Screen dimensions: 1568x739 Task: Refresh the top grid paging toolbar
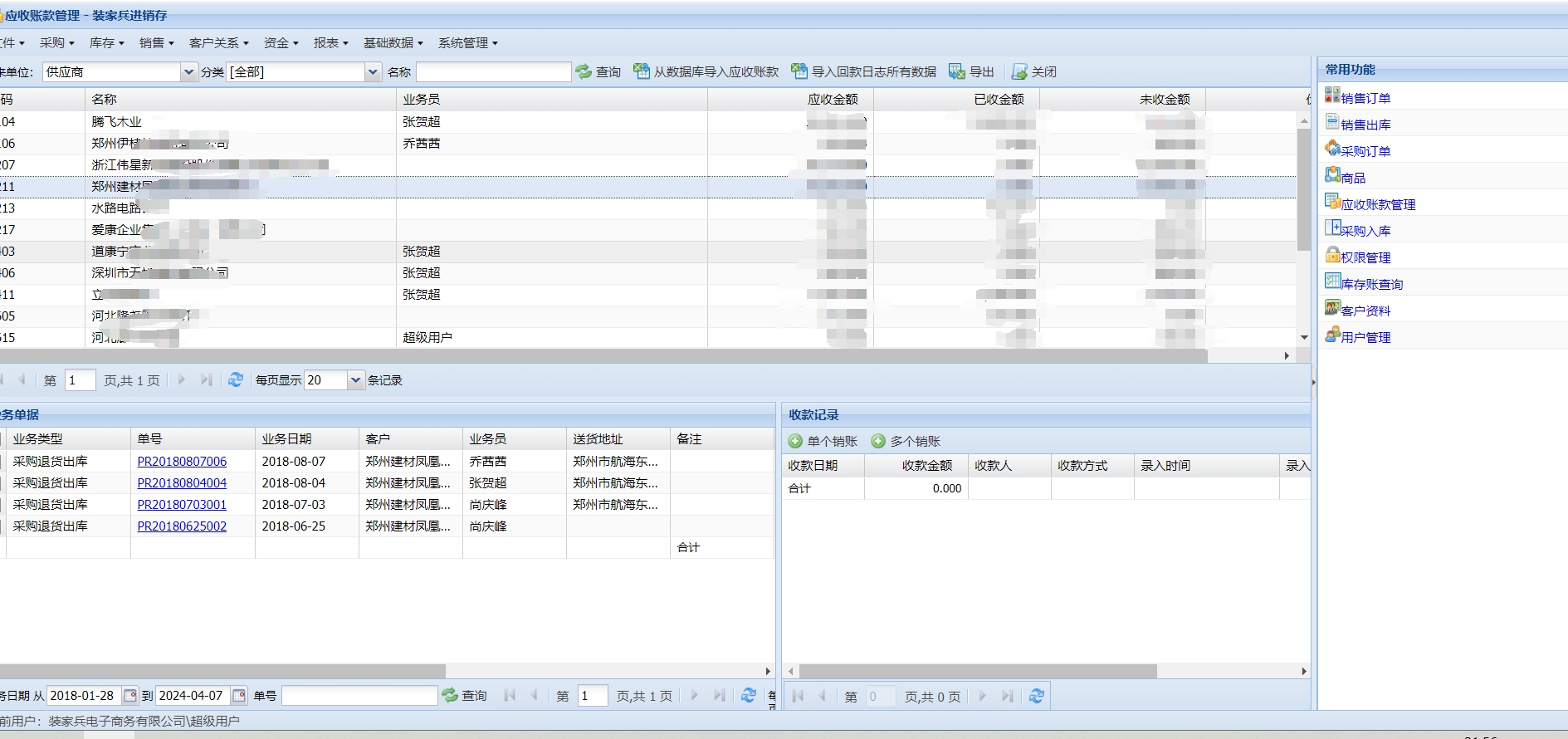pyautogui.click(x=236, y=379)
